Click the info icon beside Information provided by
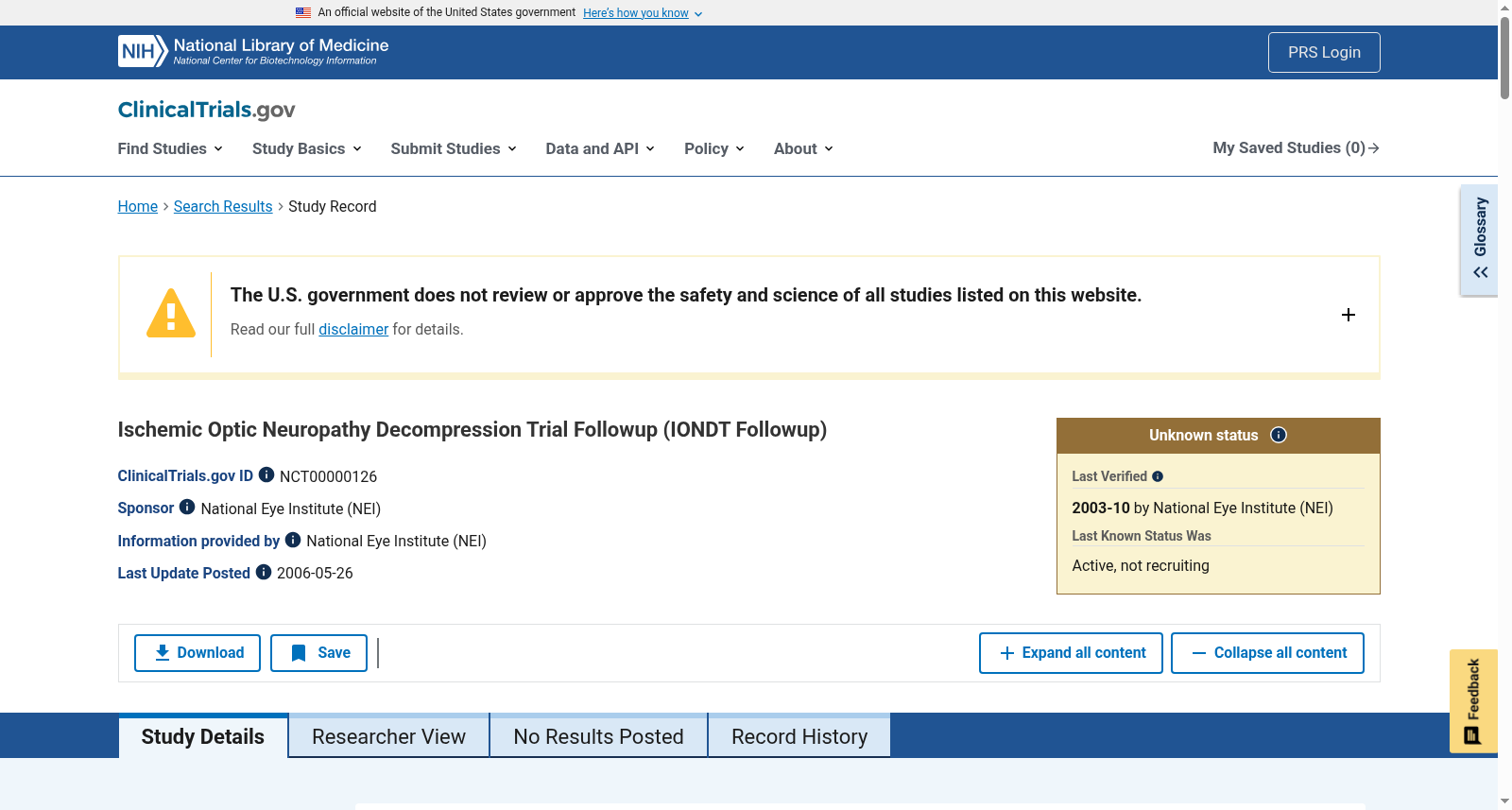1512x810 pixels. pos(293,539)
